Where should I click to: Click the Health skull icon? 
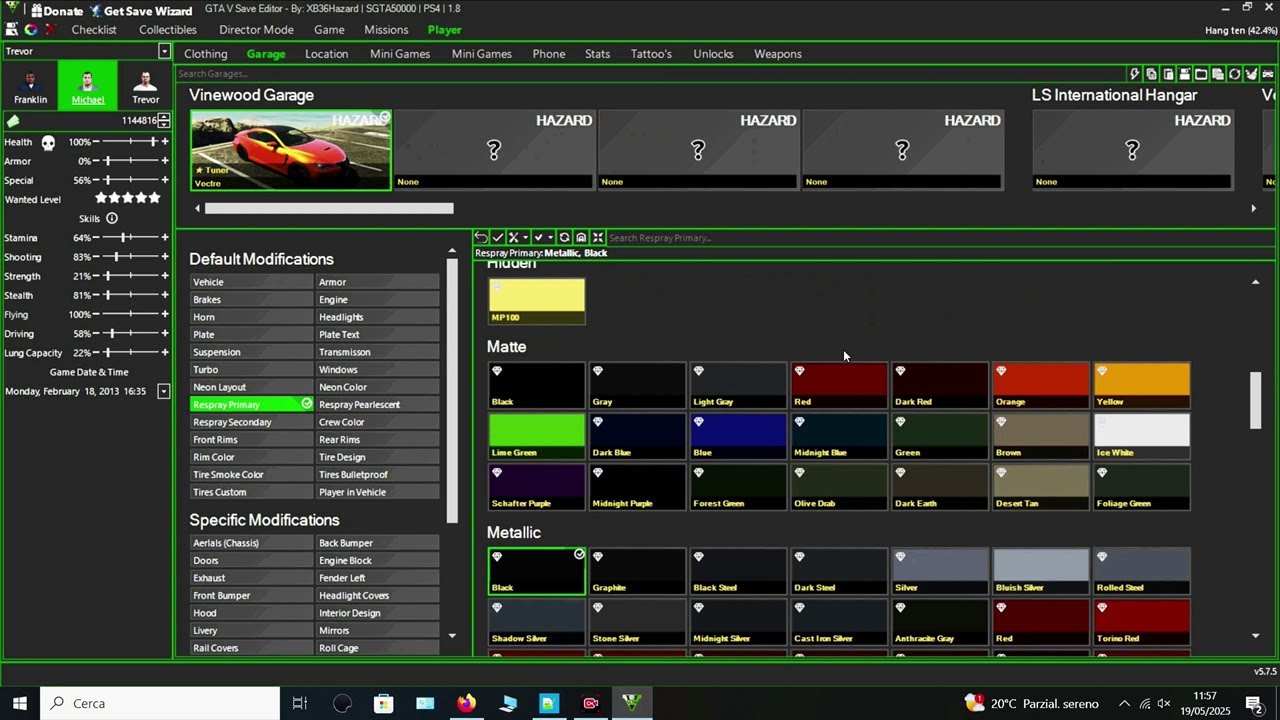pos(47,142)
